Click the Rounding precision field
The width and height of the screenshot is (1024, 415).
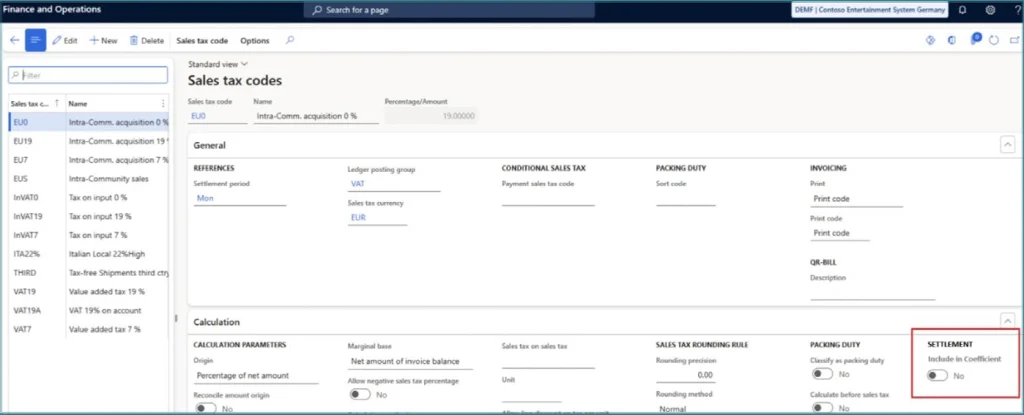[686, 375]
